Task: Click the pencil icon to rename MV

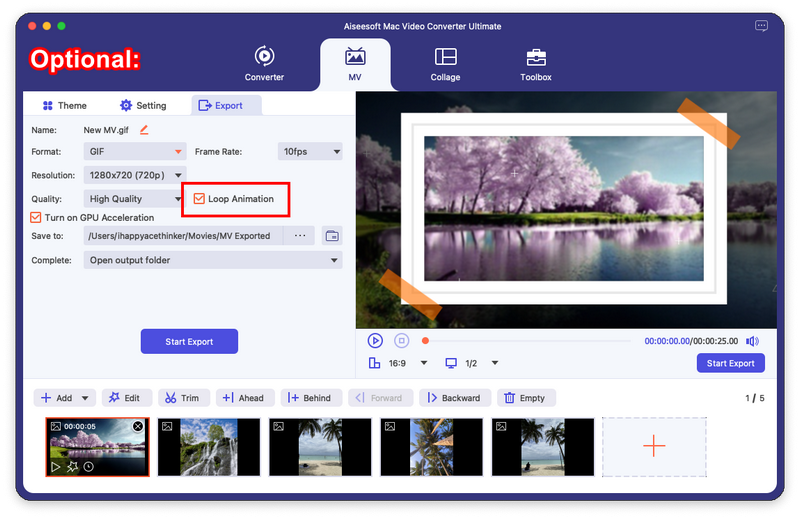Action: 144,130
